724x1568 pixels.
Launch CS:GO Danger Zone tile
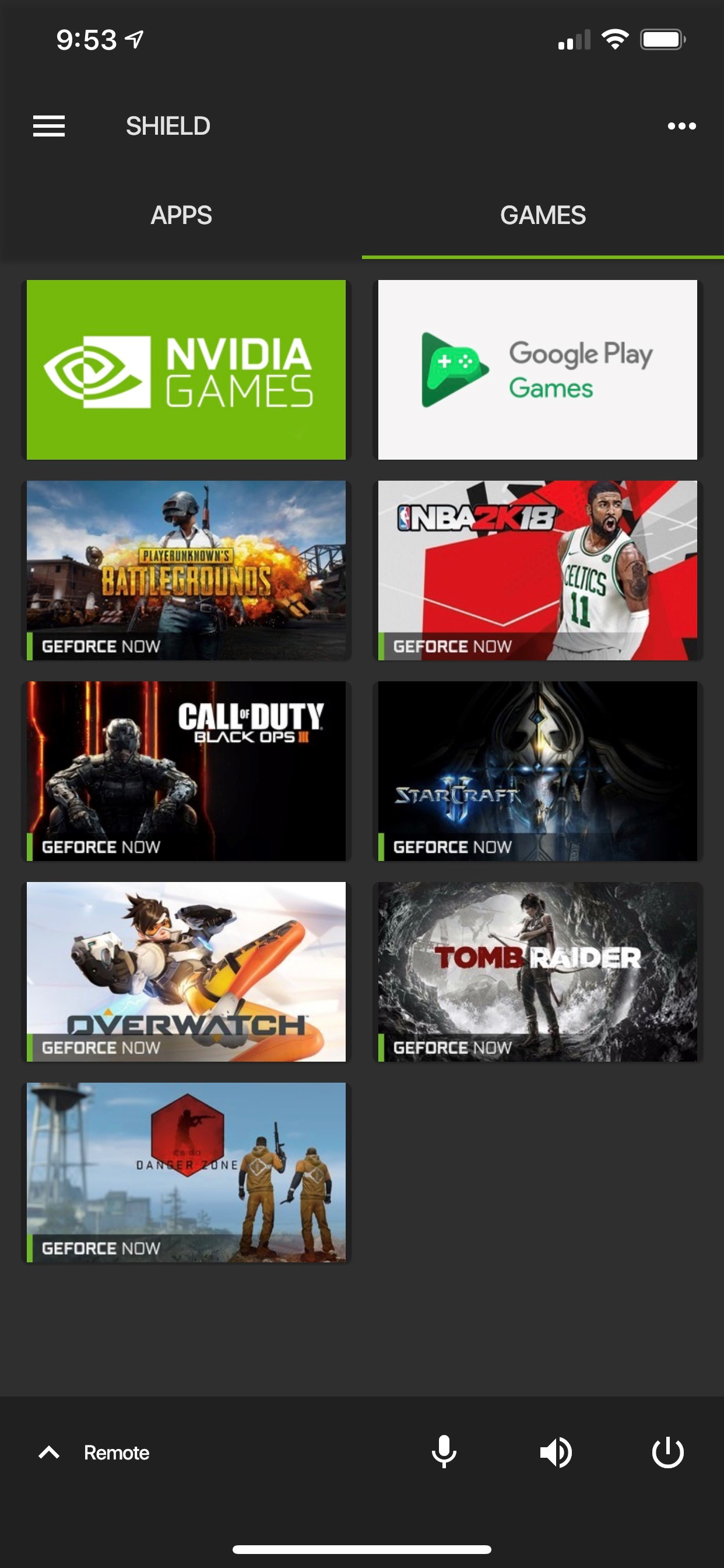click(x=186, y=1172)
